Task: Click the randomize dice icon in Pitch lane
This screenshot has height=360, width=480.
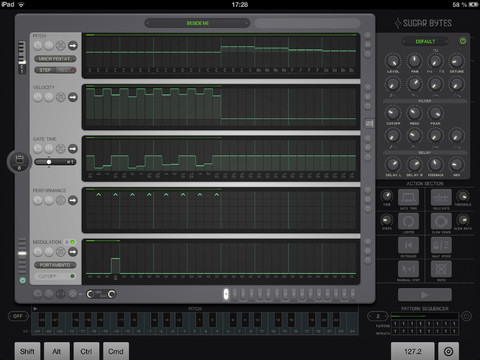Action: (60, 46)
